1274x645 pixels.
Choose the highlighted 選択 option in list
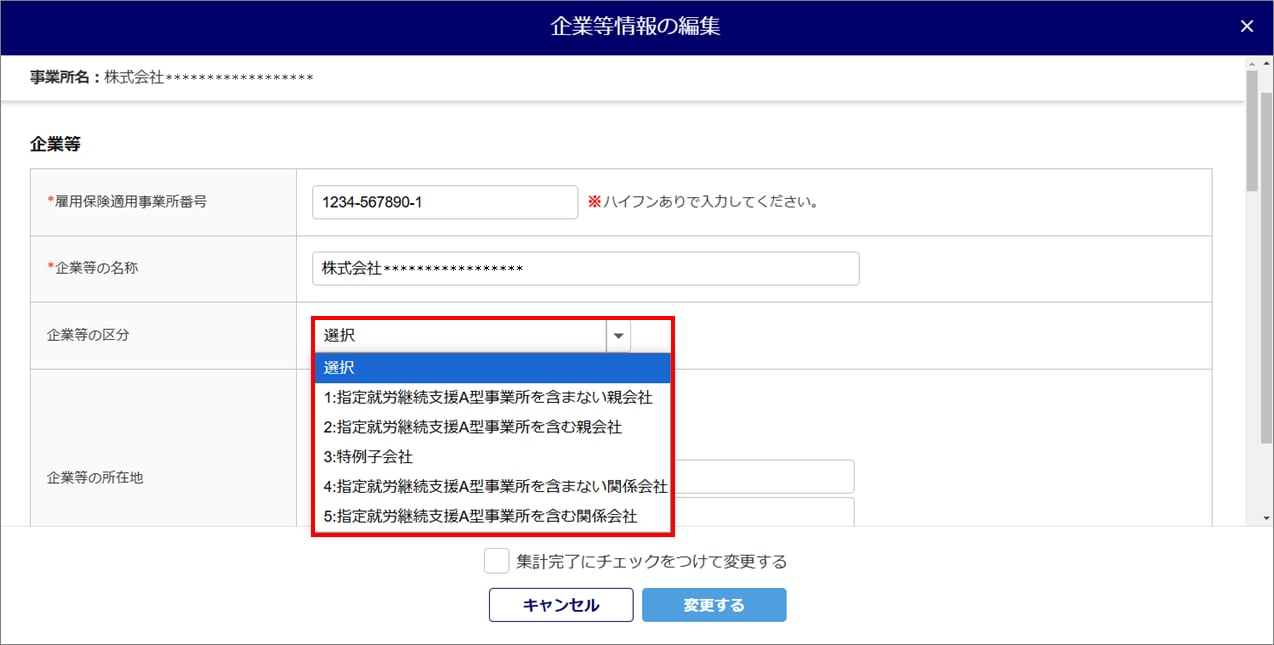tap(492, 368)
